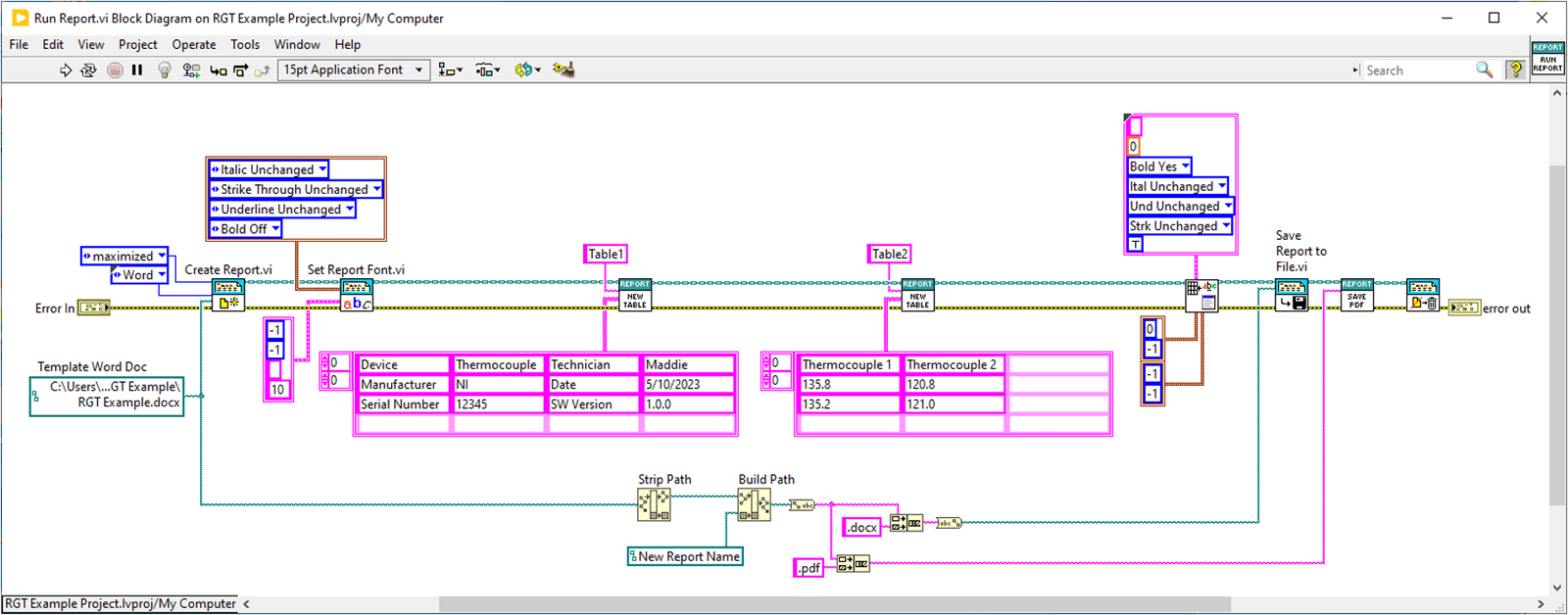Open Align Objects dropdown
This screenshot has width=1568, height=615.
pos(451,70)
